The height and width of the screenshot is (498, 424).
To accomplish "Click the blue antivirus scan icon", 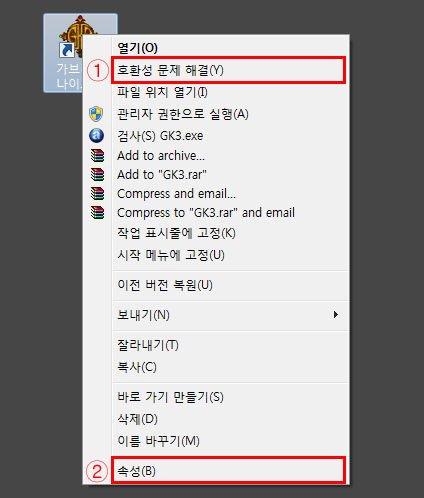I will (x=96, y=136).
